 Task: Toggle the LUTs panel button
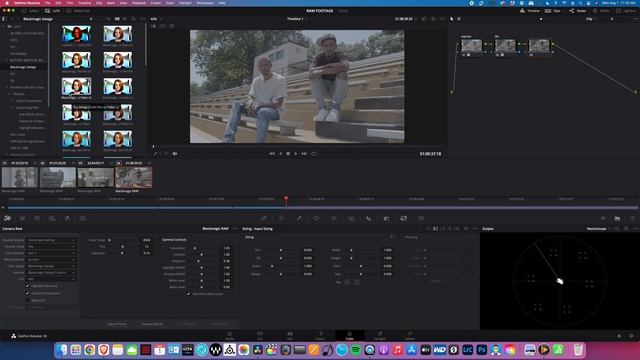53,11
